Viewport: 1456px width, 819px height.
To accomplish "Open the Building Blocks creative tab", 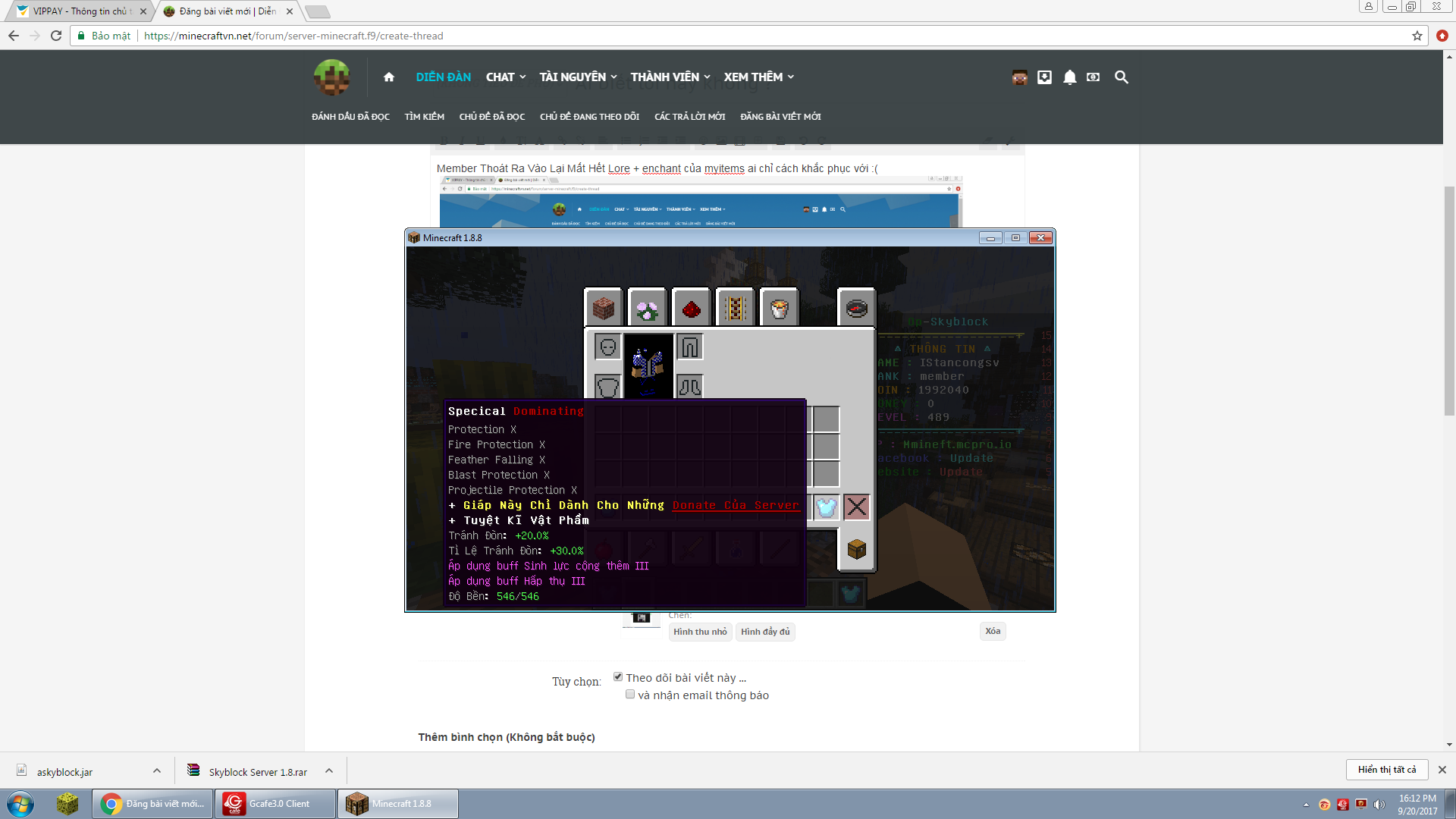I will point(604,307).
